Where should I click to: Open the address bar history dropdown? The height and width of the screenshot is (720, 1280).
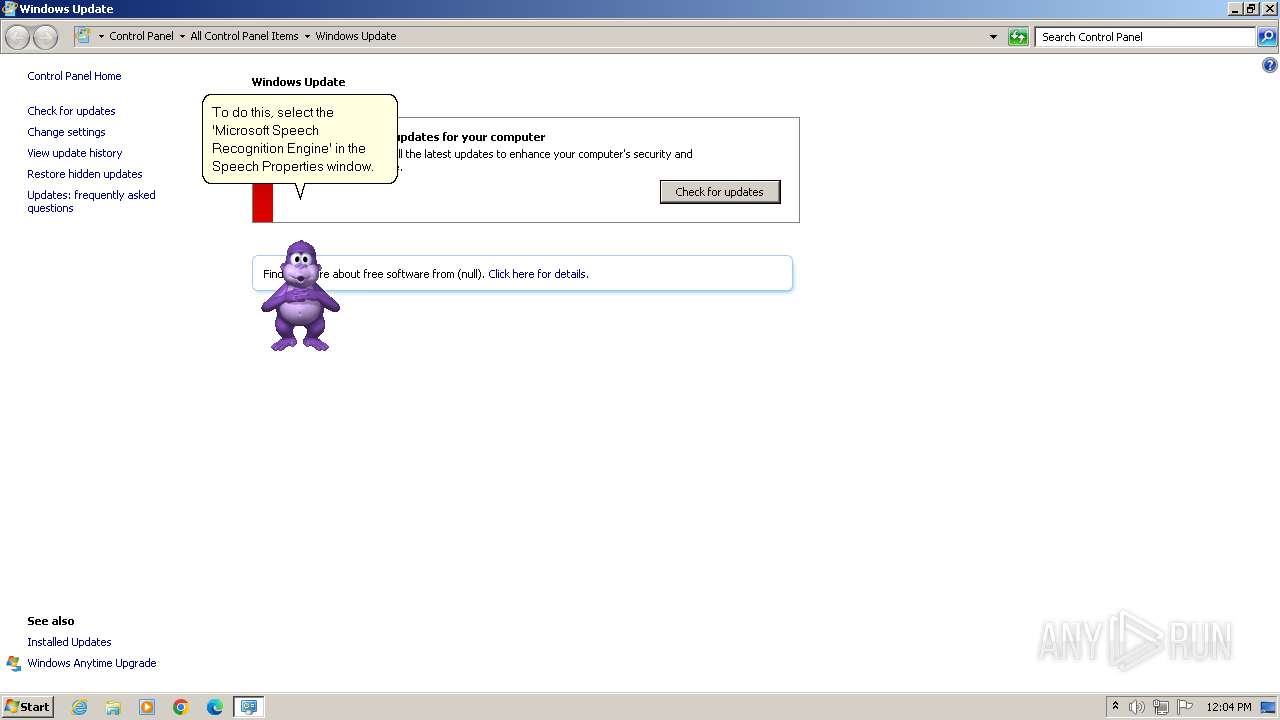point(993,37)
